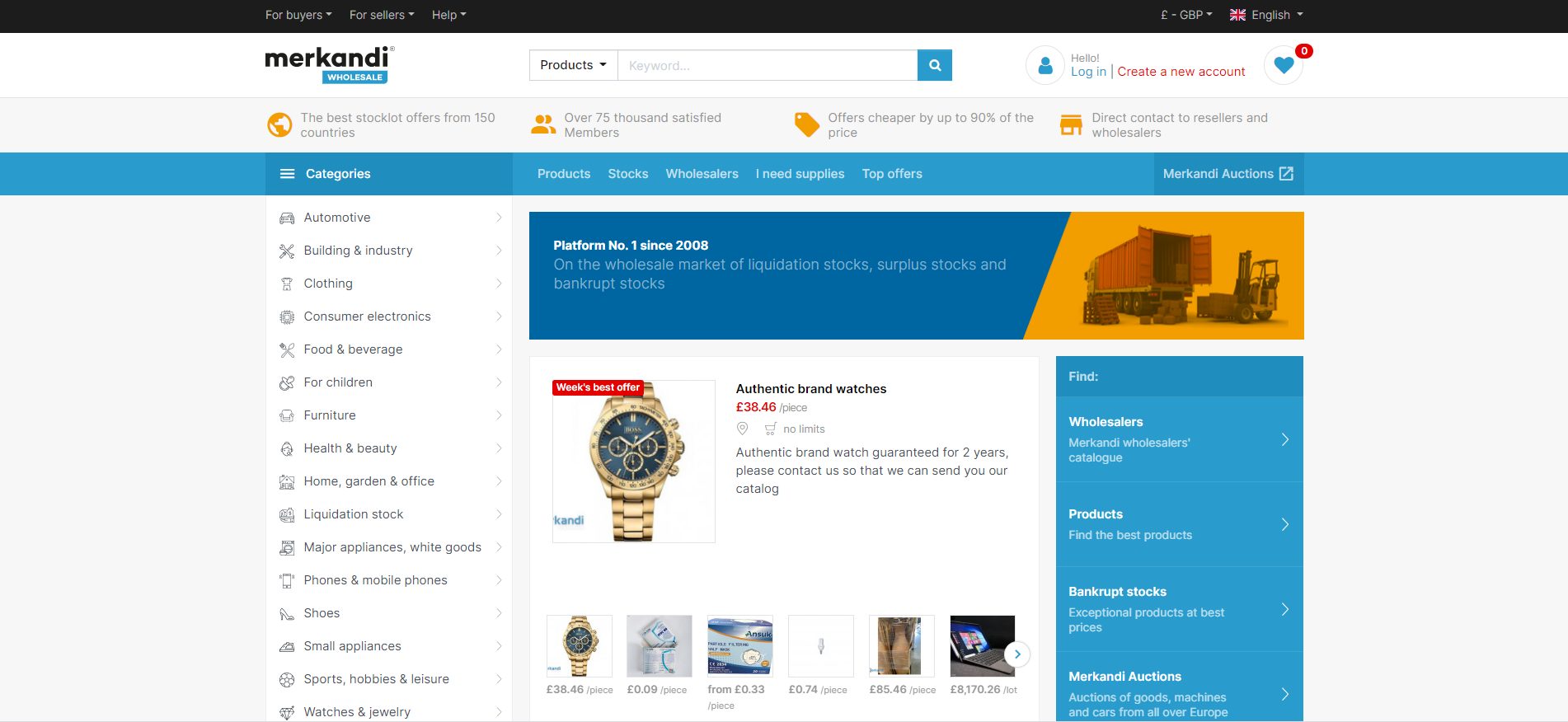Viewport: 1568px width, 722px height.
Task: Click the Shoes category icon
Action: (x=287, y=613)
